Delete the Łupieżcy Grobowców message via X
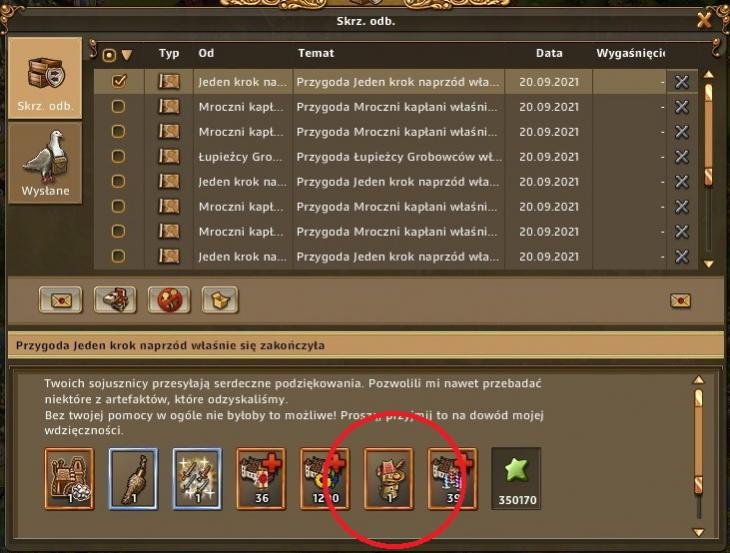Image resolution: width=730 pixels, height=553 pixels. [682, 156]
